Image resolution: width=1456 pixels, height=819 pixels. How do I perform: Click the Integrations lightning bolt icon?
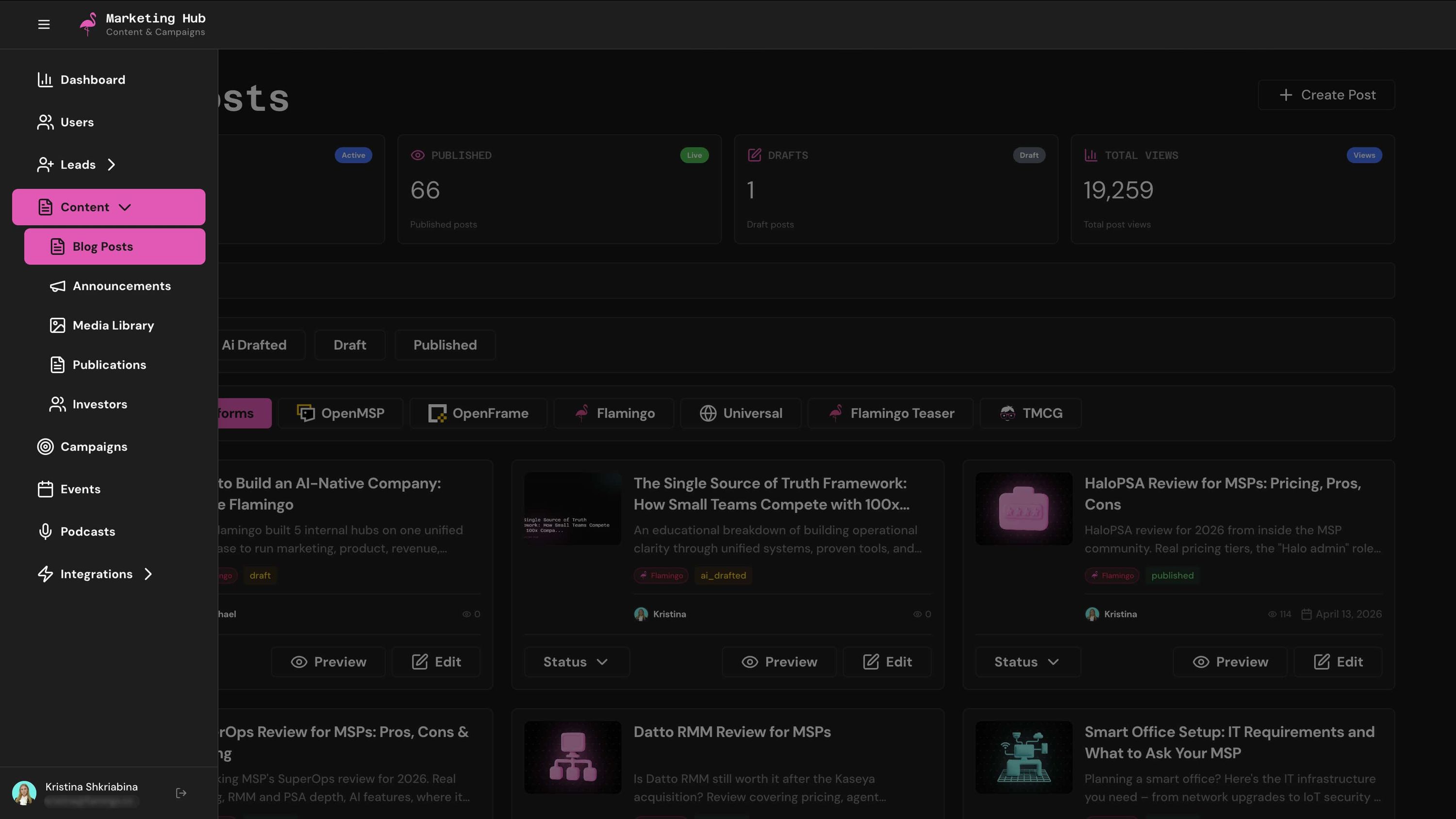[x=45, y=574]
